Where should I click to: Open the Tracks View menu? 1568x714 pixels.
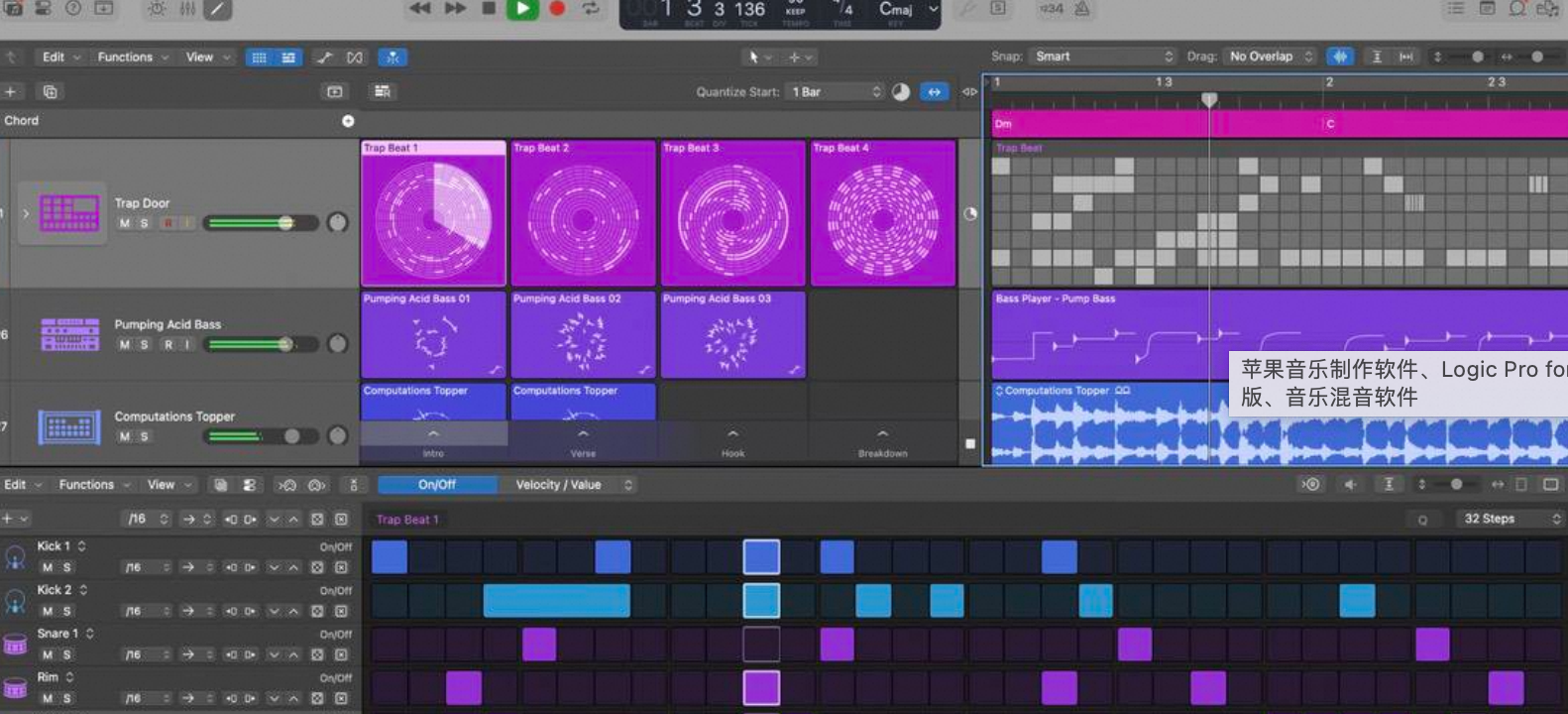tap(207, 58)
